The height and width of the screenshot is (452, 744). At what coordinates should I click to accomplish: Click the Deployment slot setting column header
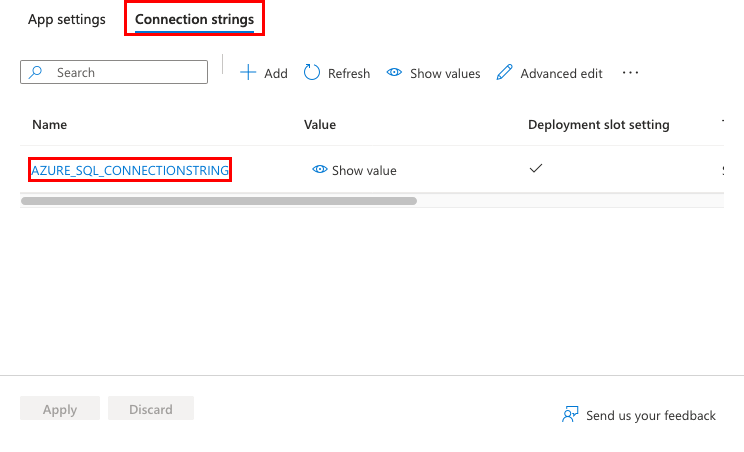point(599,125)
